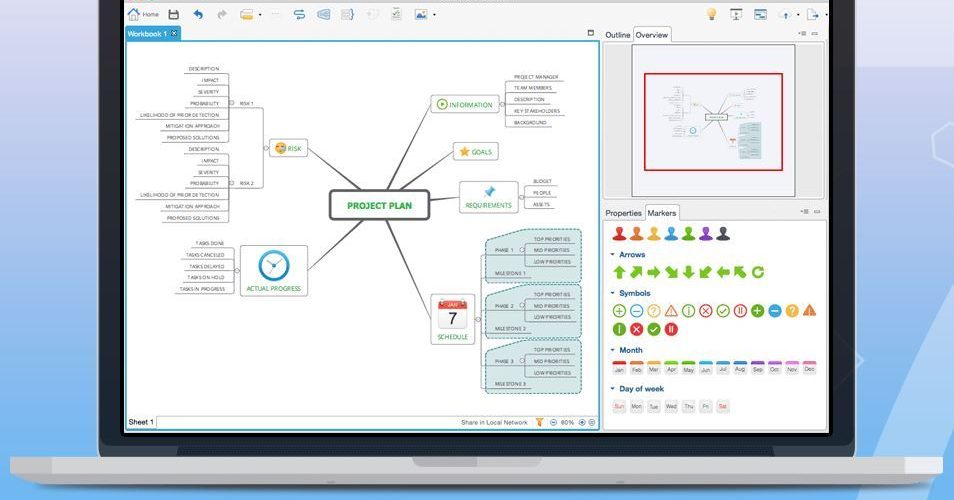Click the Save floppy disk icon
The image size is (954, 500).
174,14
